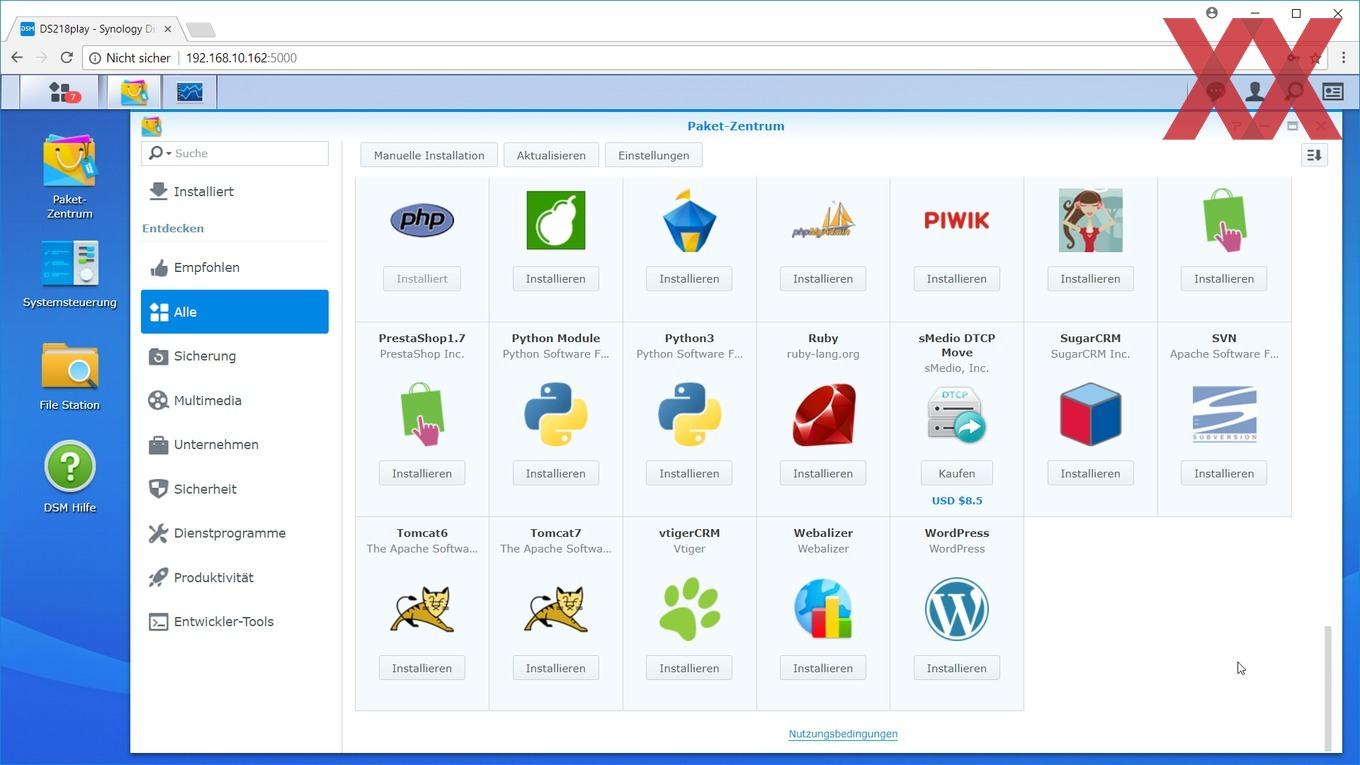Click the browser address bar URL
Image resolution: width=1360 pixels, height=765 pixels.
pyautogui.click(x=241, y=58)
